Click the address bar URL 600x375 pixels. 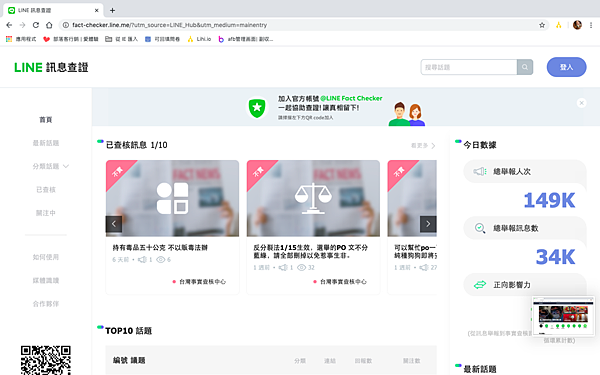pos(170,25)
